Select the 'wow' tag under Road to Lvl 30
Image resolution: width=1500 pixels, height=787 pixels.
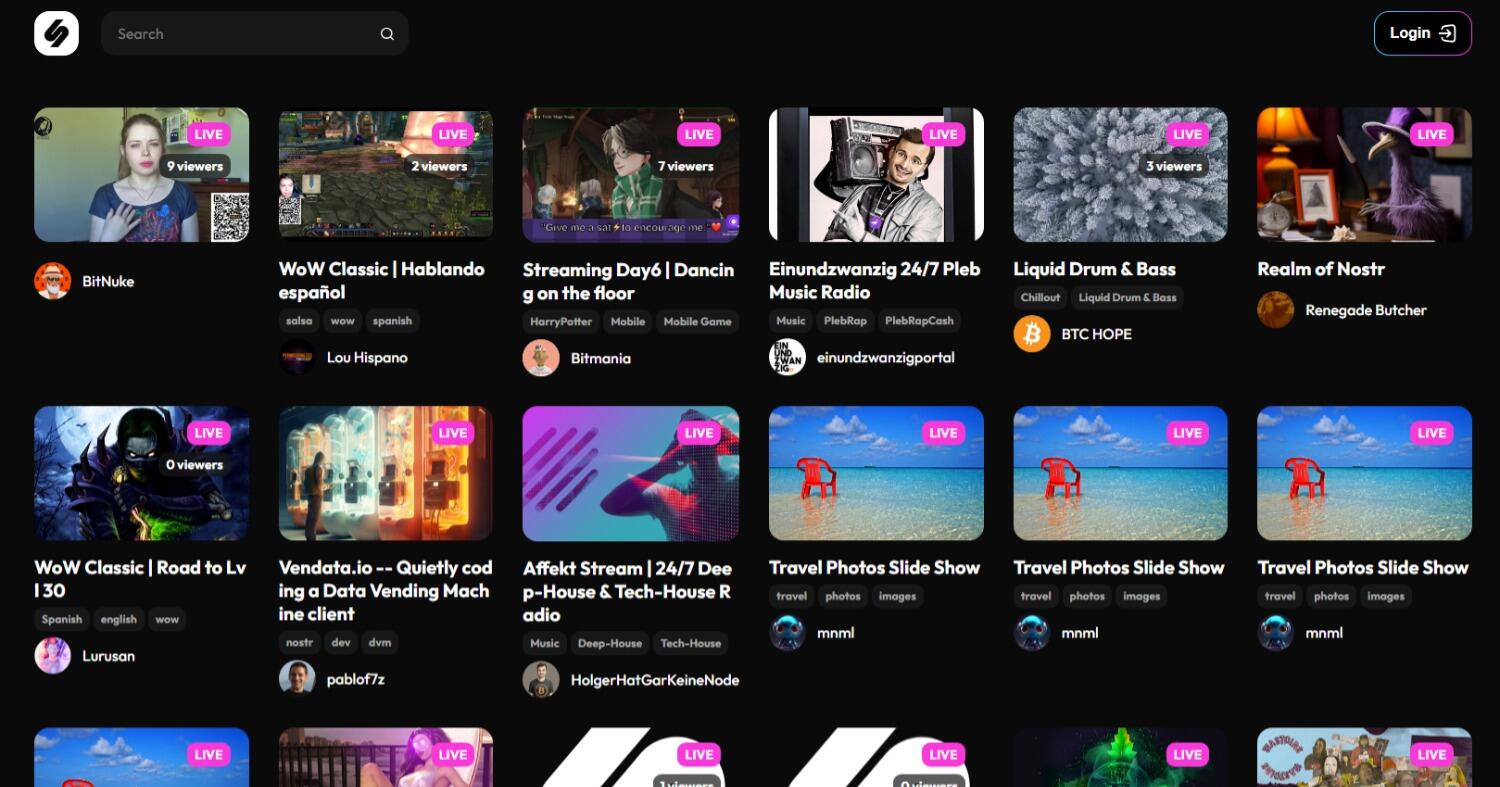click(x=167, y=619)
